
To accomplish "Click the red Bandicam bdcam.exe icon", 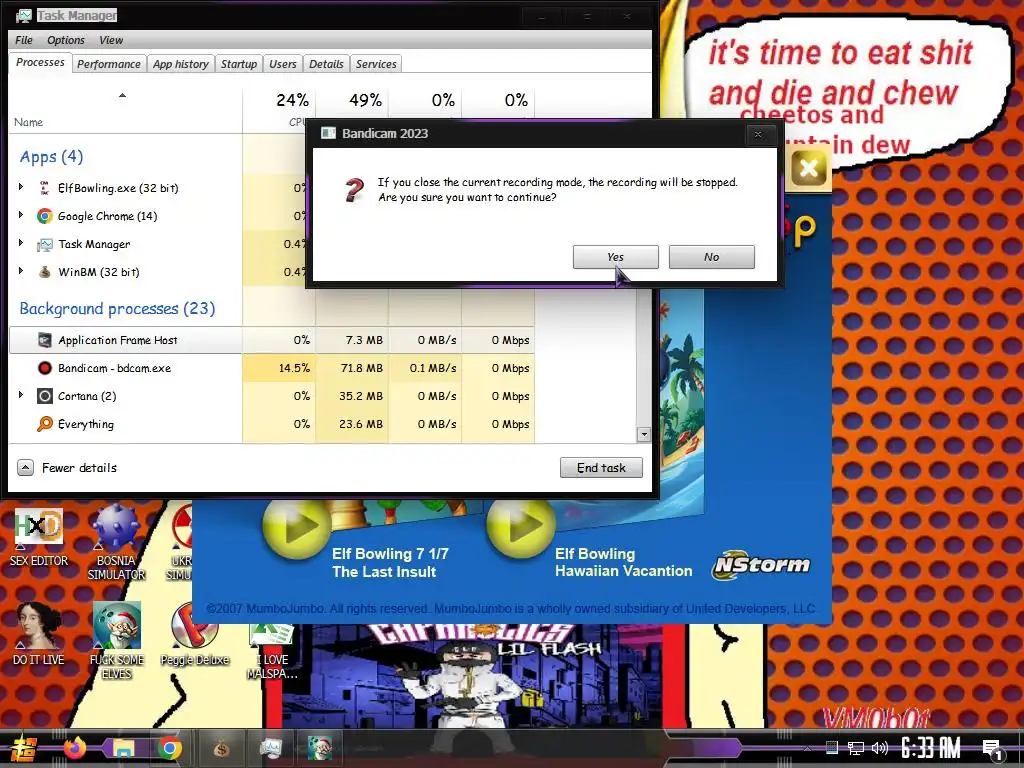I will click(x=44, y=368).
